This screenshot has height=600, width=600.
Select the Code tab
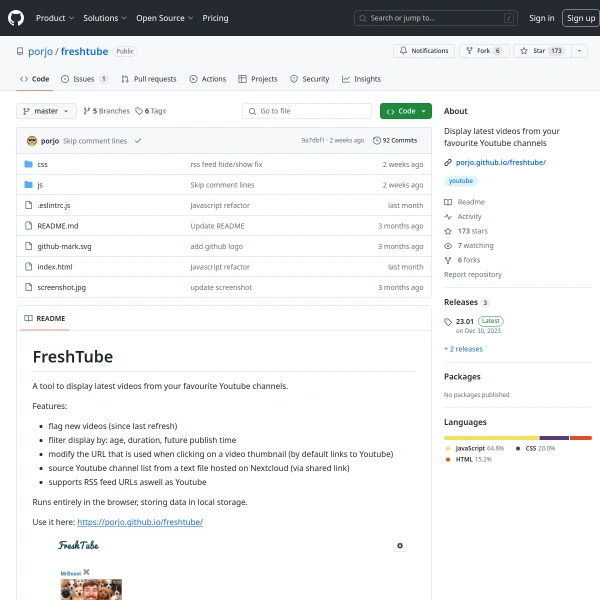pyautogui.click(x=34, y=79)
